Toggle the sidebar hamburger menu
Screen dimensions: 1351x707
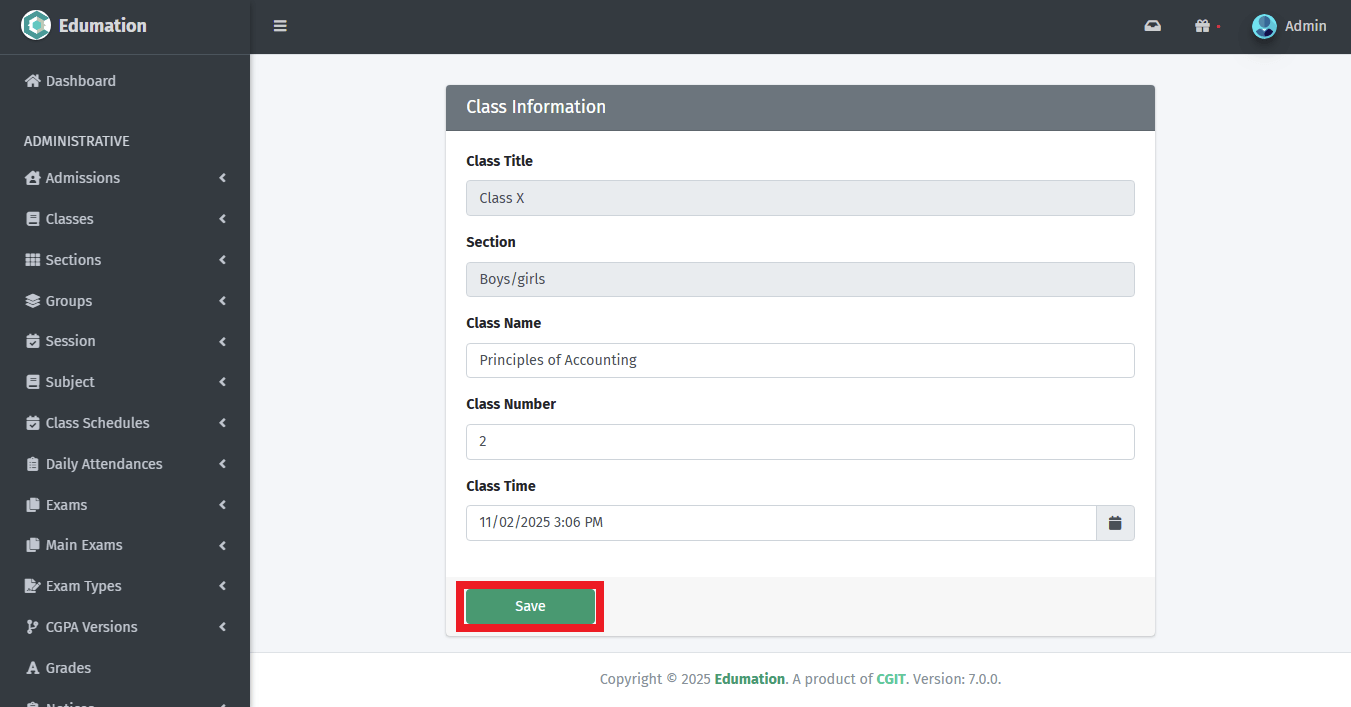pyautogui.click(x=280, y=26)
